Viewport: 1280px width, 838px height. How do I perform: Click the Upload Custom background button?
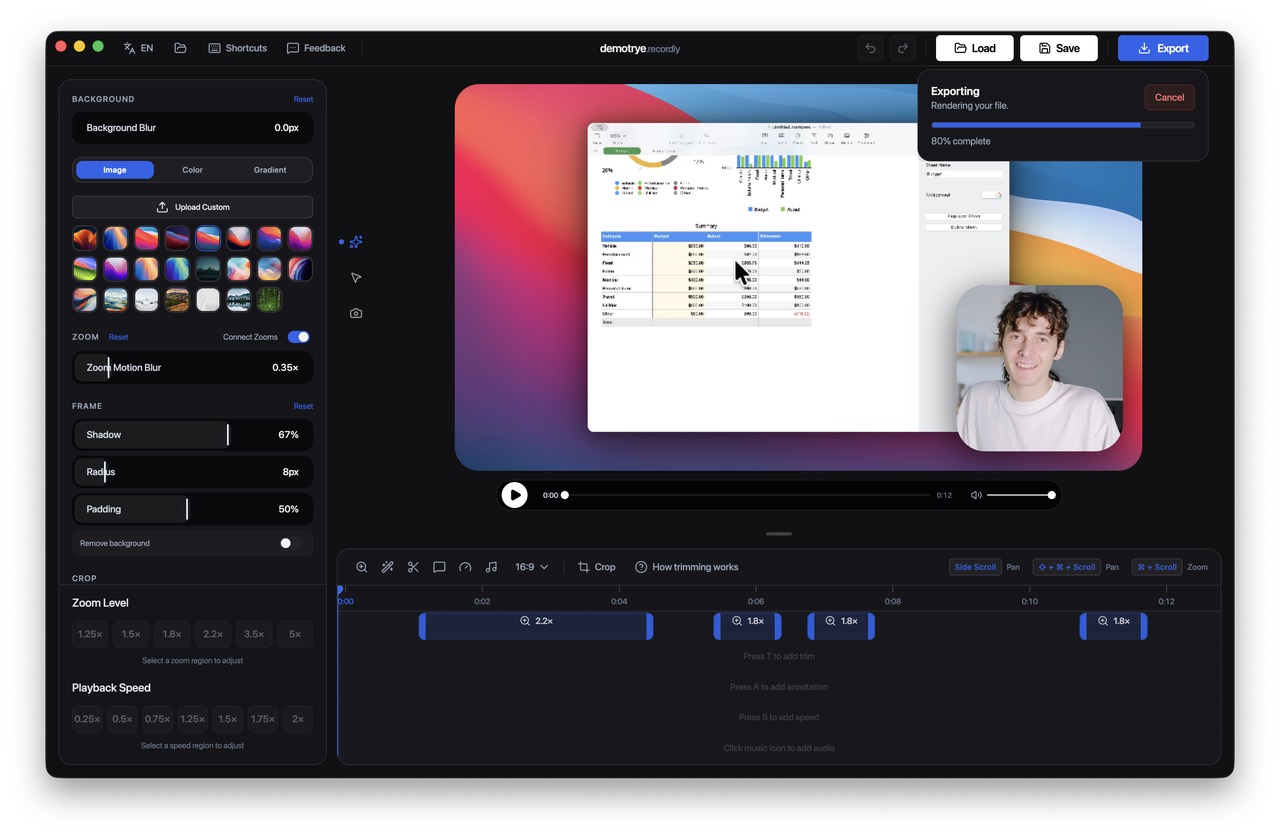point(192,207)
